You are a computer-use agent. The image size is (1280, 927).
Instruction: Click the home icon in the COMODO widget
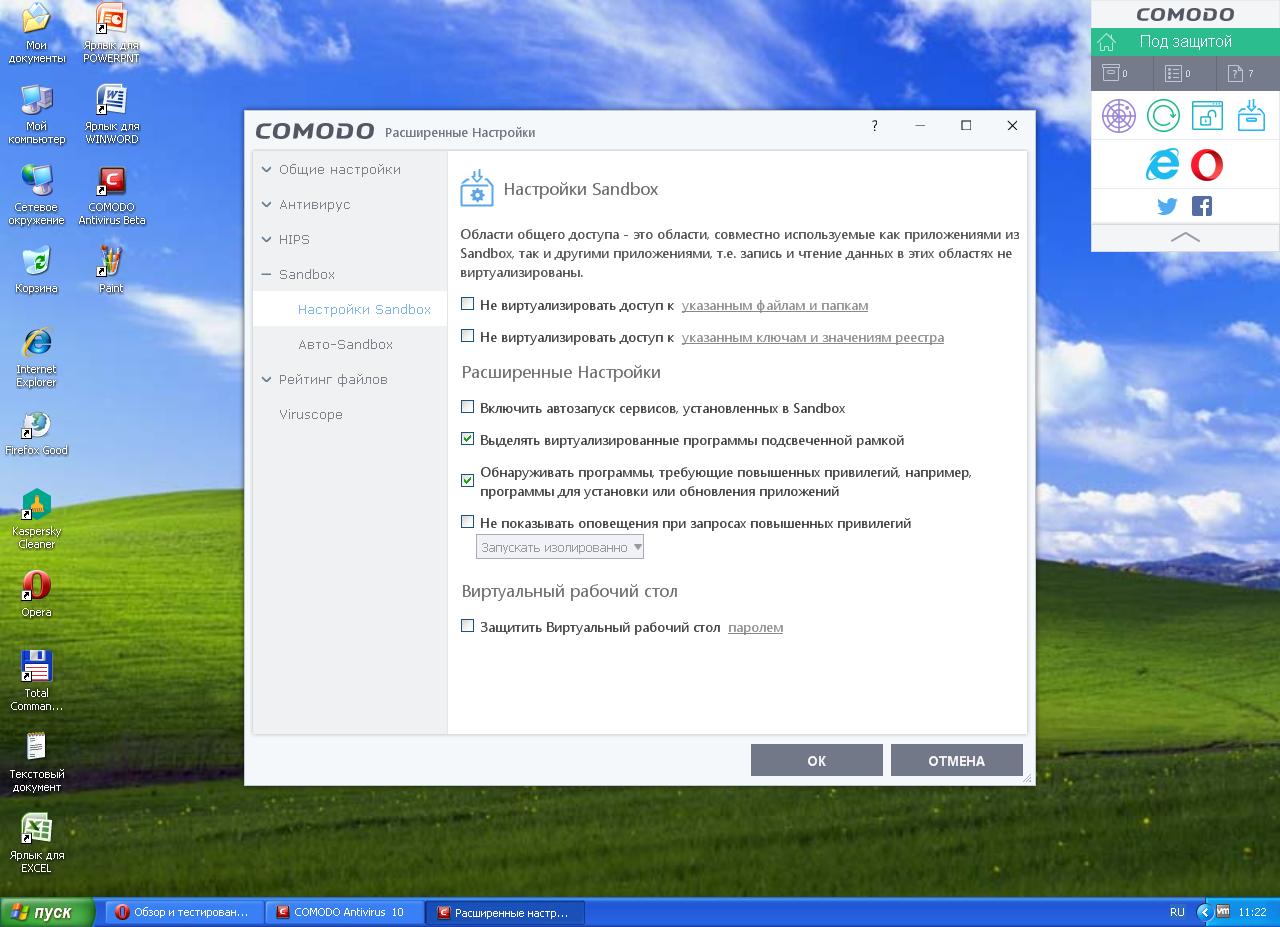tap(1106, 42)
